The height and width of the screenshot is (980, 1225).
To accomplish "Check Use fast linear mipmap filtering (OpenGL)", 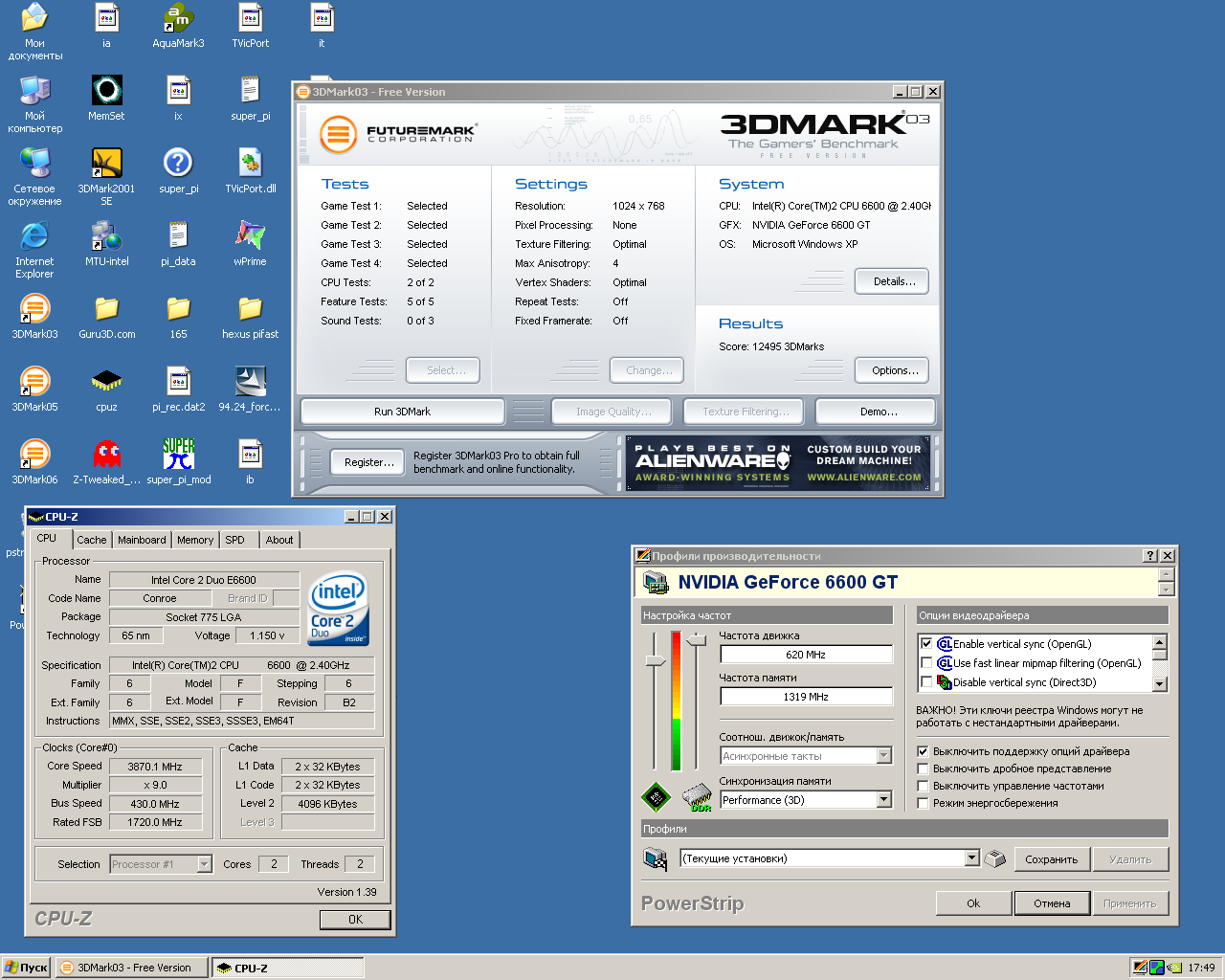I will (926, 663).
